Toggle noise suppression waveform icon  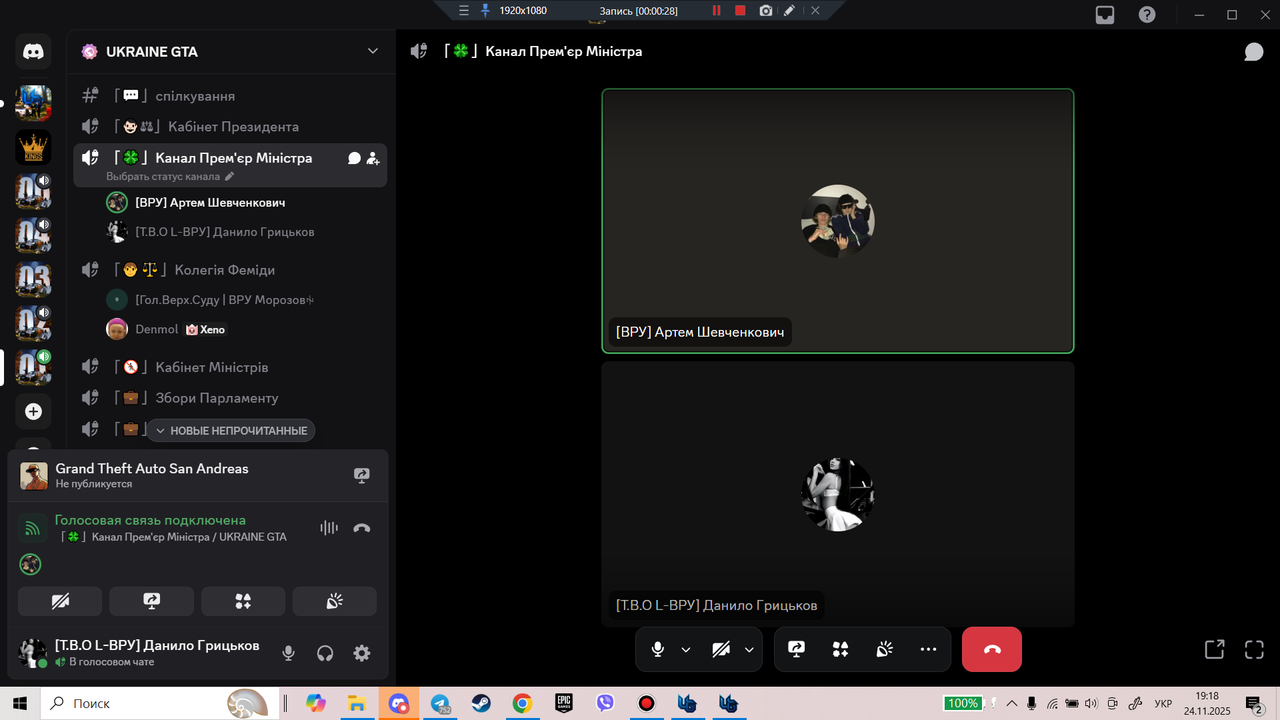(x=329, y=528)
